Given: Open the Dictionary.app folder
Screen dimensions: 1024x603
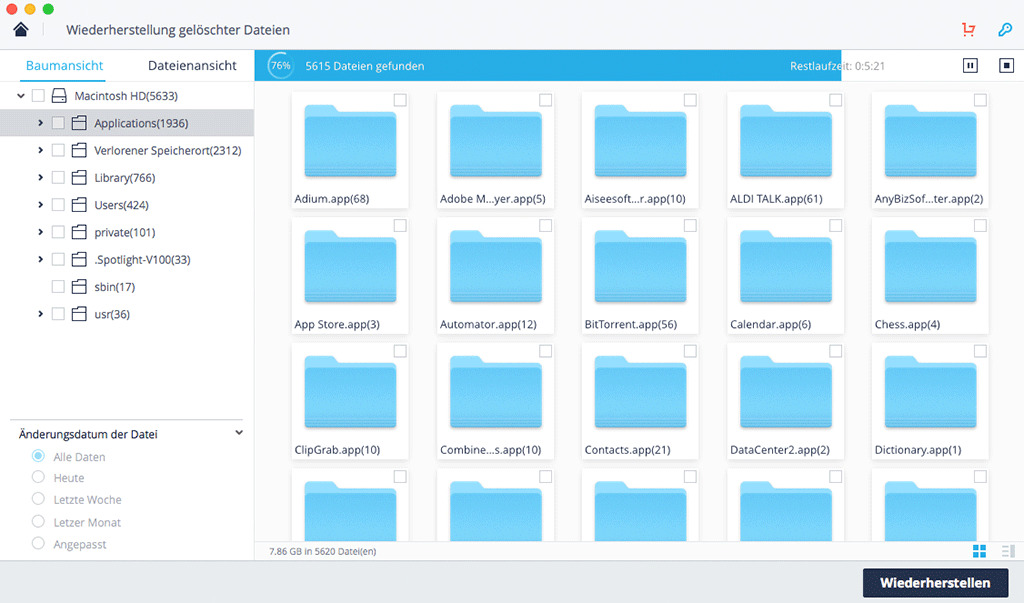Looking at the screenshot, I should pyautogui.click(x=931, y=401).
